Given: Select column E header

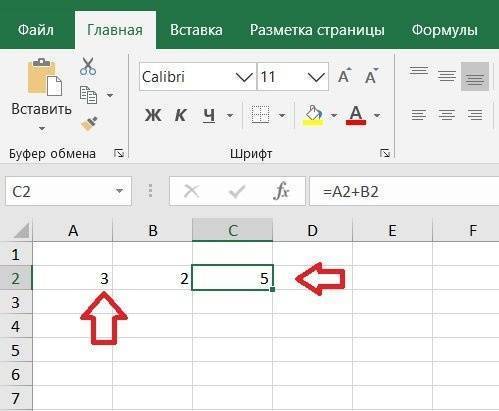Looking at the screenshot, I should tap(393, 230).
